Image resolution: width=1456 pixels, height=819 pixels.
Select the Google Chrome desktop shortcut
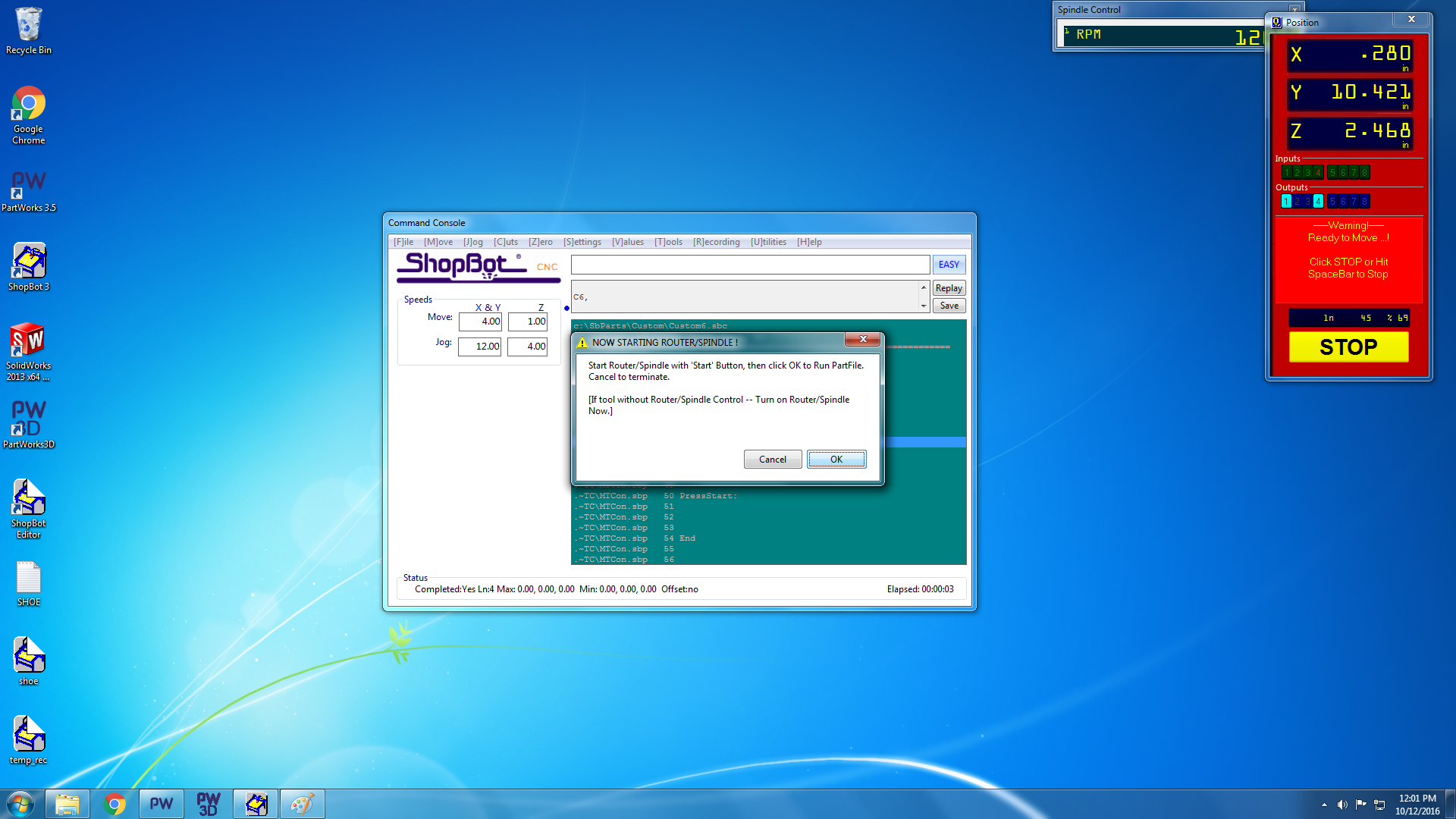pyautogui.click(x=29, y=115)
